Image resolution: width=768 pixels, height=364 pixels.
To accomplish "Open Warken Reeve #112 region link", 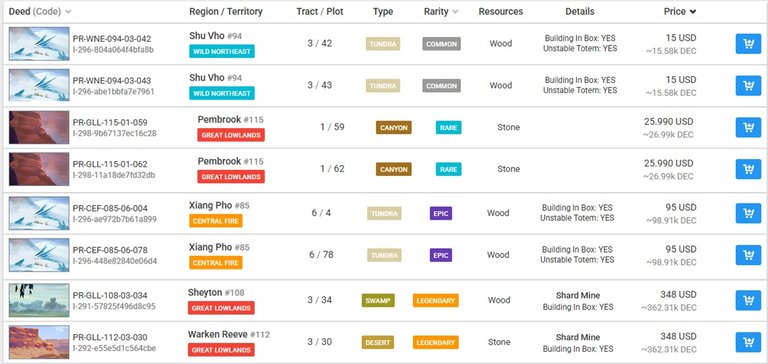I will click(x=229, y=335).
